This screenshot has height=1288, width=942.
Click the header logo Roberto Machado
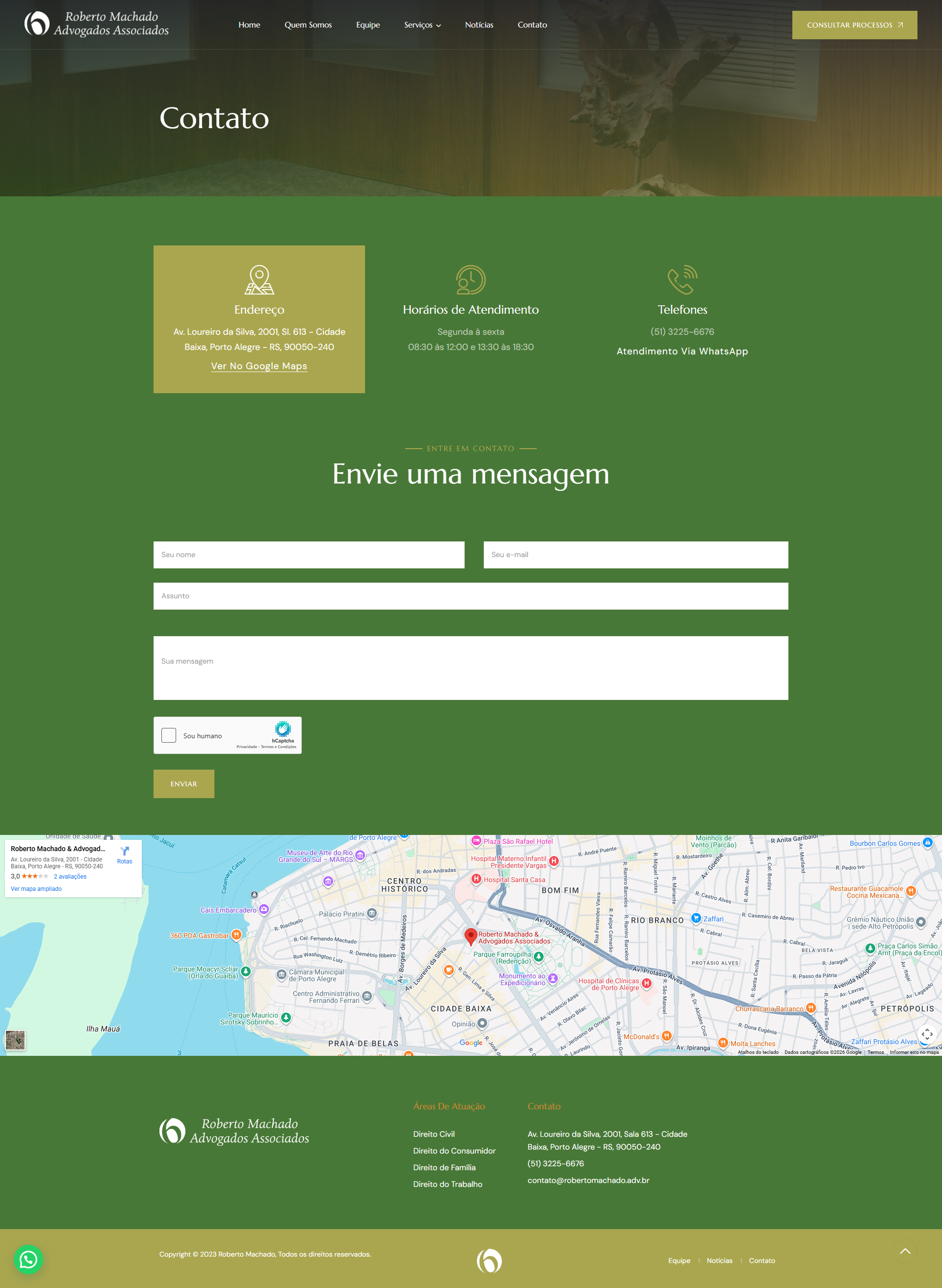pyautogui.click(x=97, y=24)
